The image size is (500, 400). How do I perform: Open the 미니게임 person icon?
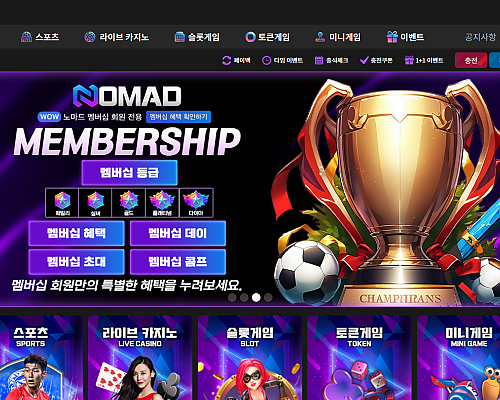click(x=320, y=37)
